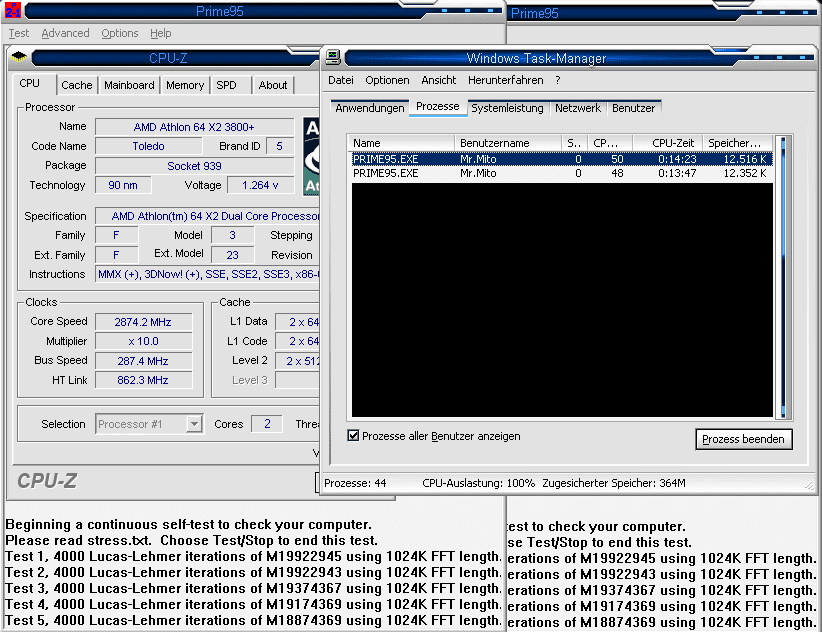The height and width of the screenshot is (632, 822).
Task: Click the Brand ID value '5'
Action: 279,146
